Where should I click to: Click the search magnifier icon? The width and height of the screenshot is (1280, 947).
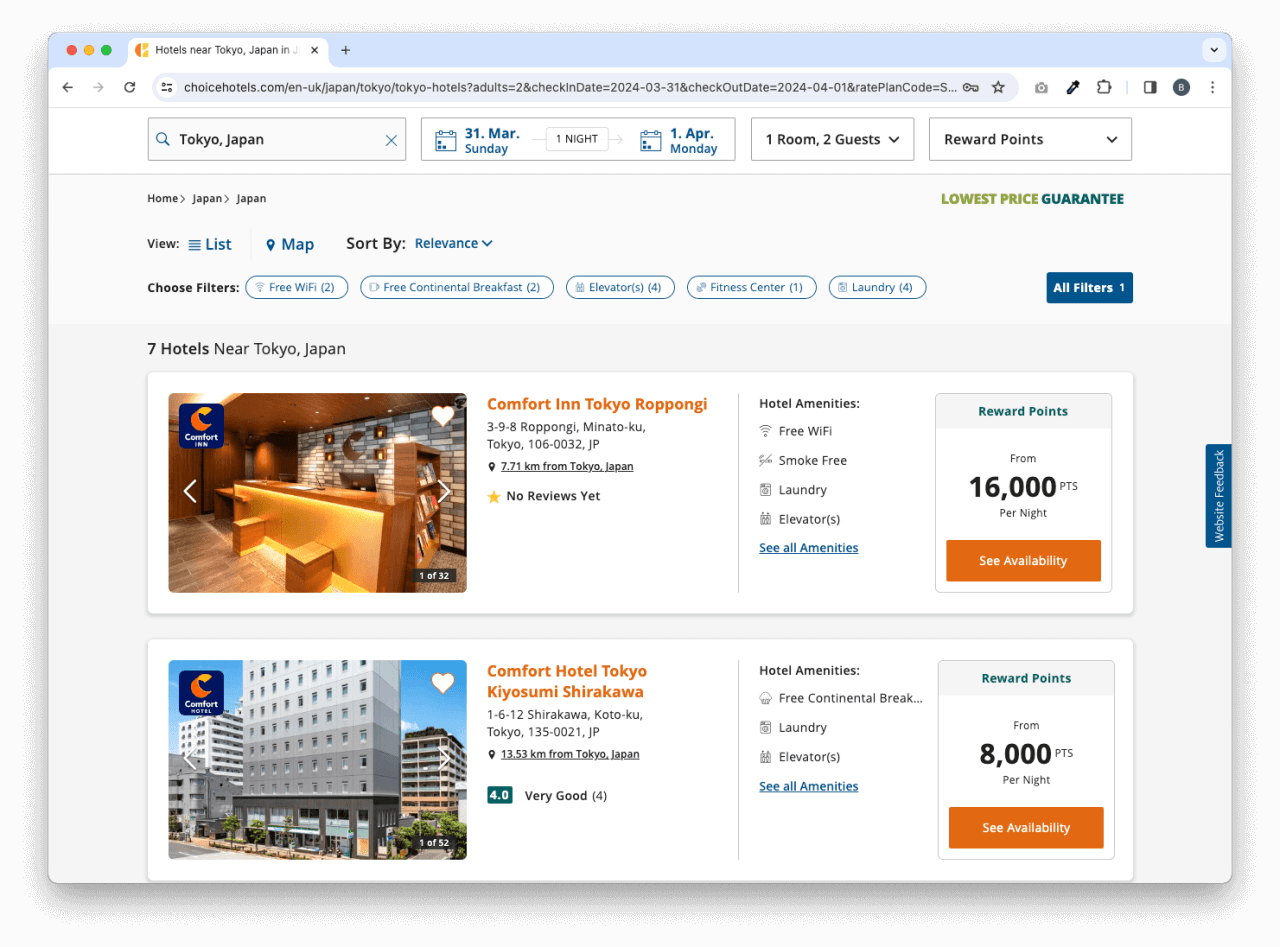[163, 140]
